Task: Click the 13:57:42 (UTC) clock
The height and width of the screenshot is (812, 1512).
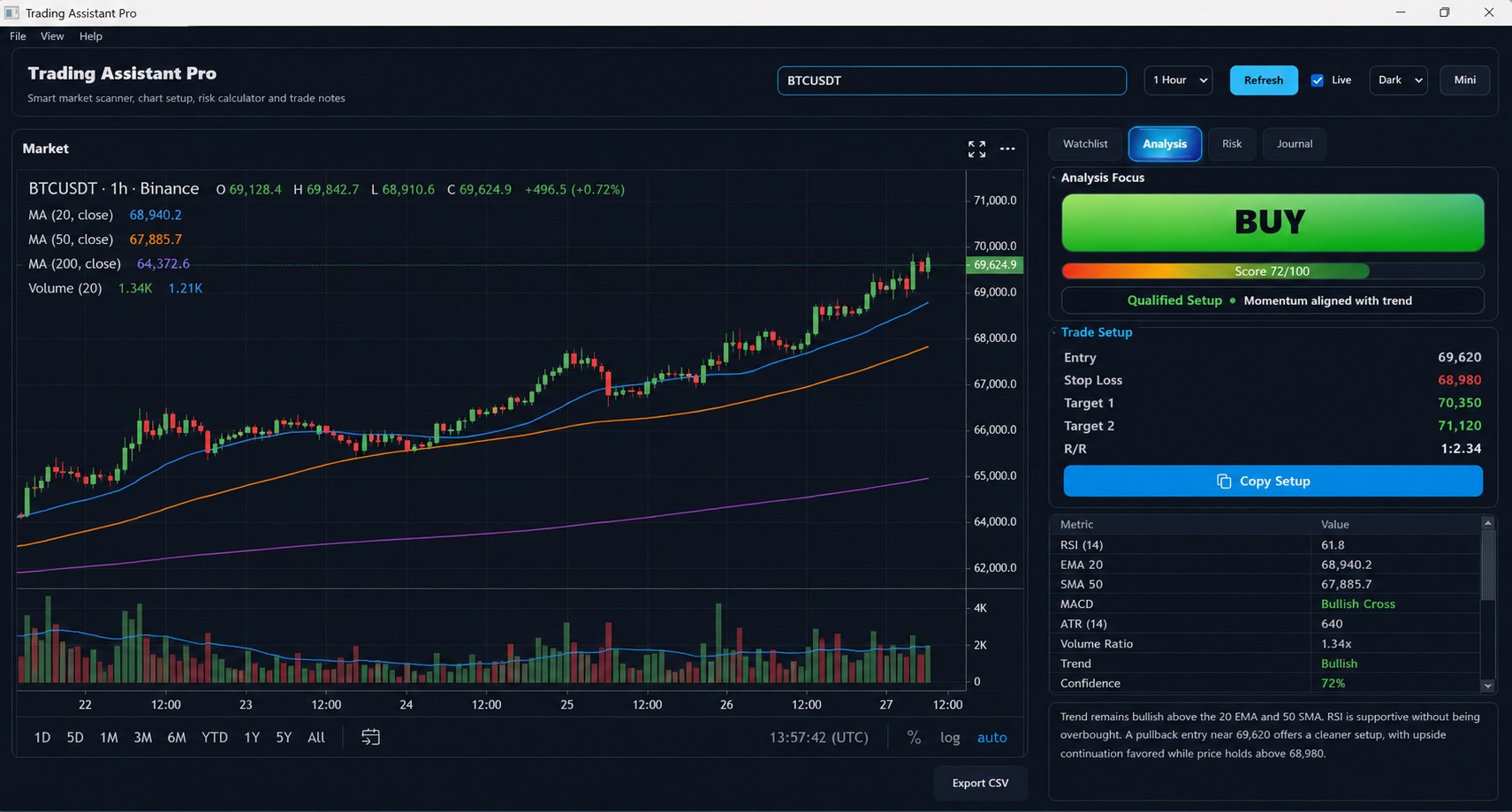Action: [818, 737]
